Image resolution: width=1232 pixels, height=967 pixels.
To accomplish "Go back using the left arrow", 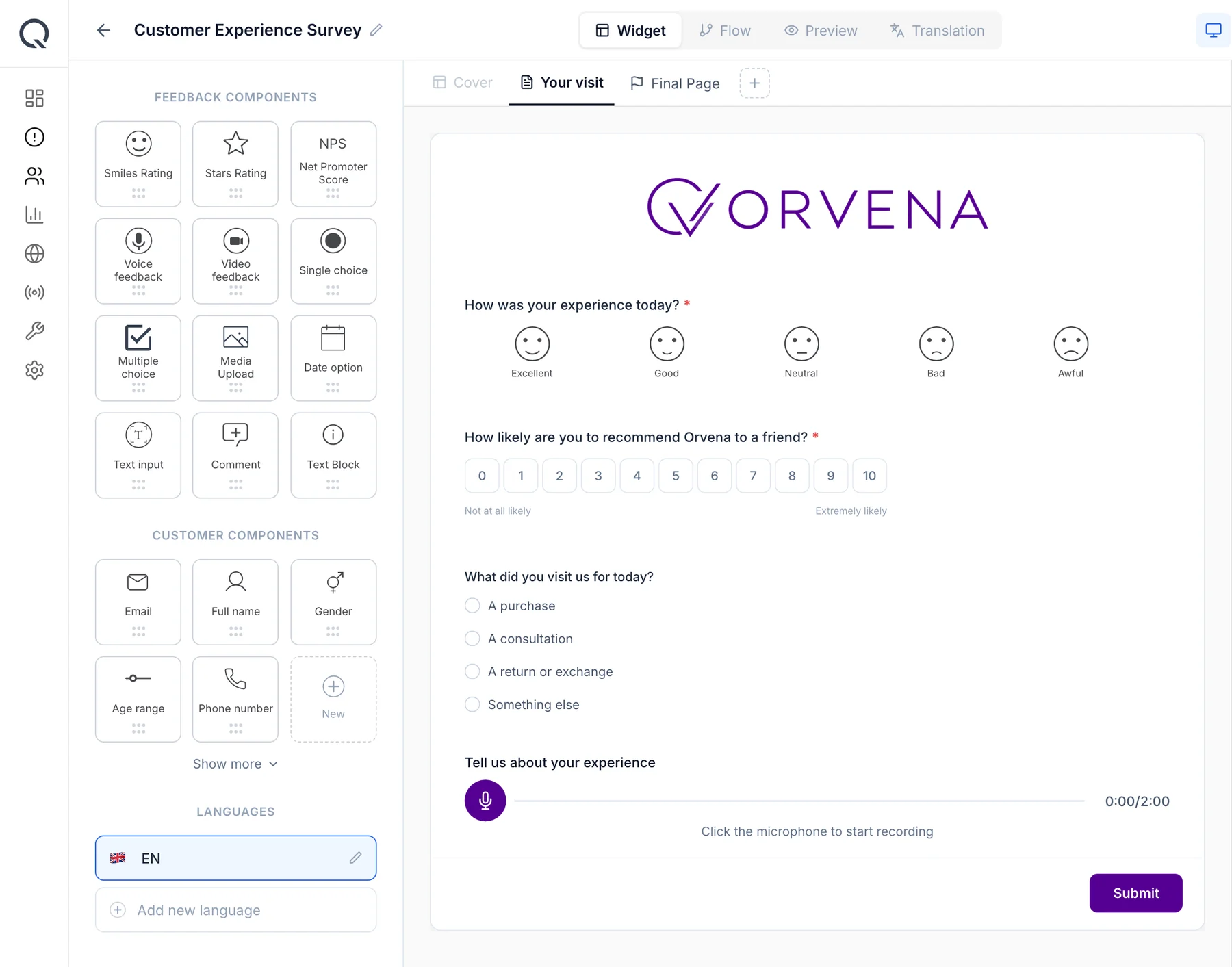I will pyautogui.click(x=103, y=30).
